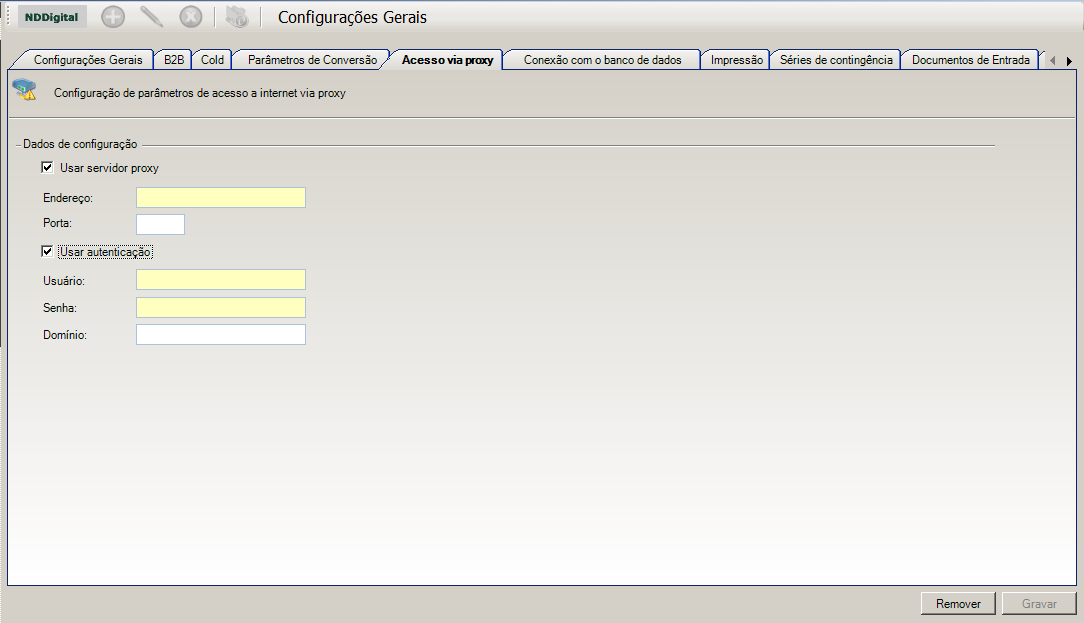Image resolution: width=1084 pixels, height=623 pixels.
Task: Click the add (plus) toolbar icon
Action: [113, 17]
